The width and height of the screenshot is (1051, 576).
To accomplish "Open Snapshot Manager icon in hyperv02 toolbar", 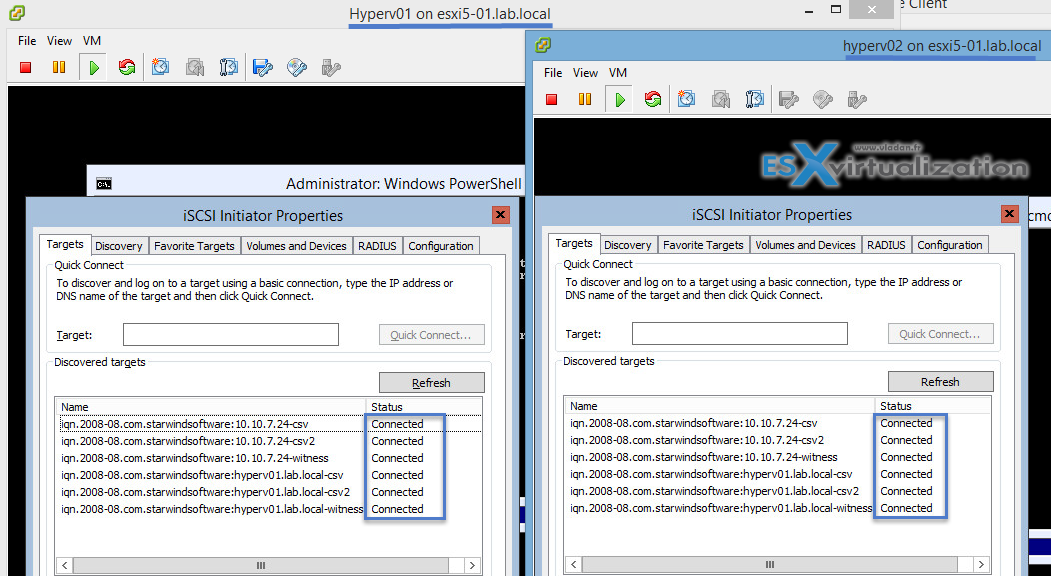I will (x=755, y=99).
